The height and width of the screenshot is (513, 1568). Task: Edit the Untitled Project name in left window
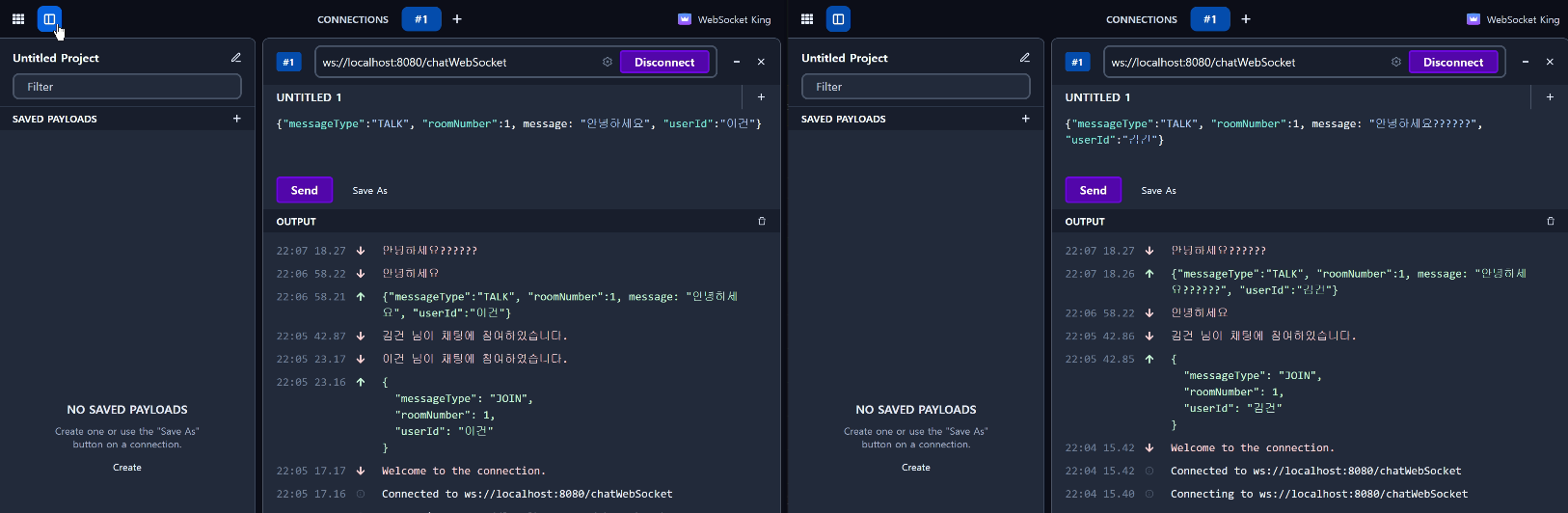pyautogui.click(x=236, y=58)
